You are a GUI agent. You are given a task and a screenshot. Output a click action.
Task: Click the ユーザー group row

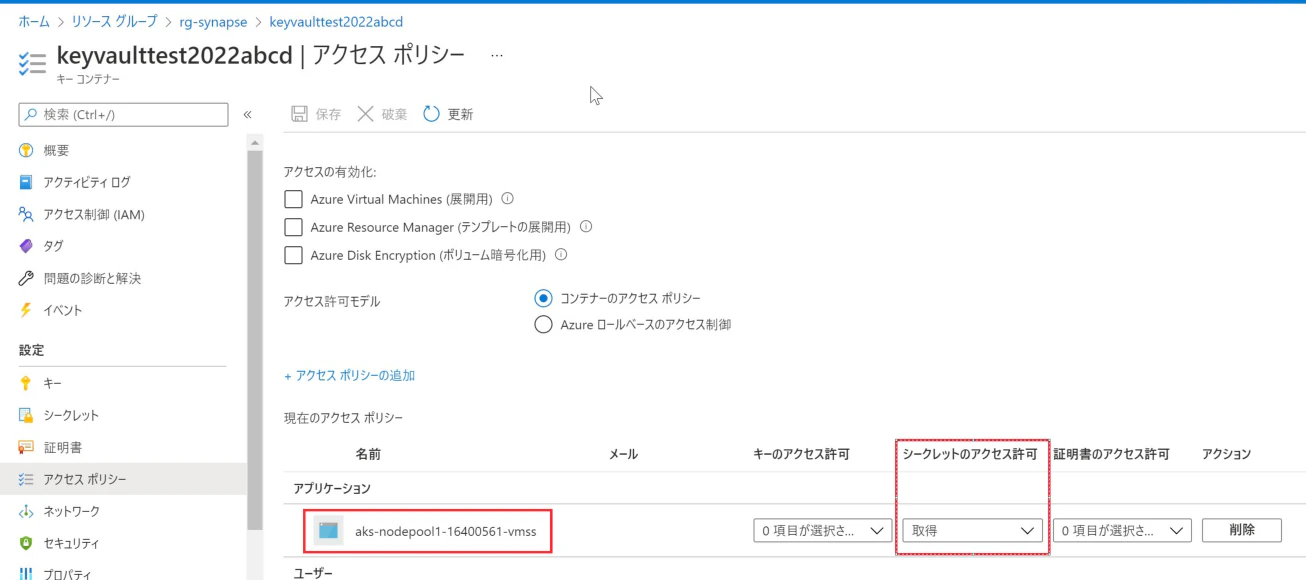(795, 572)
